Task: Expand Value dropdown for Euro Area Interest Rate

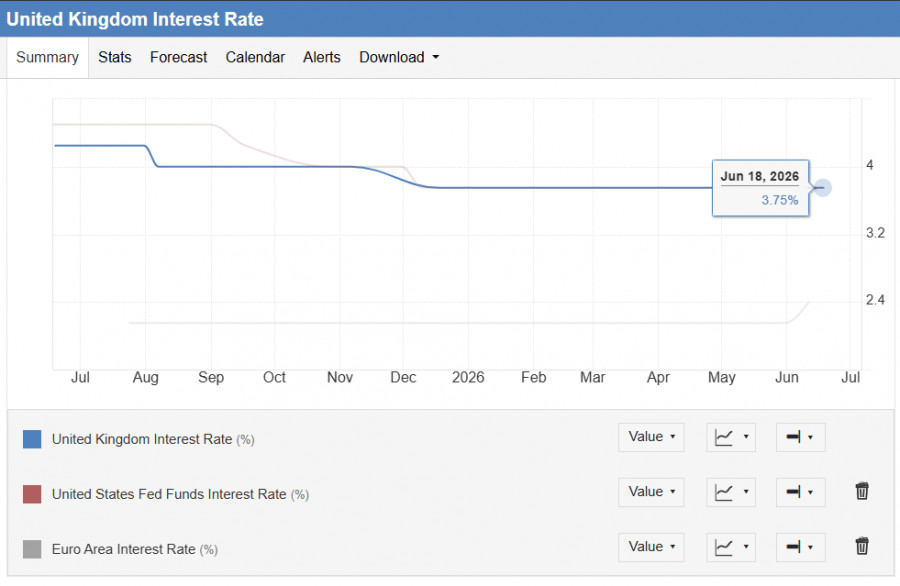Action: coord(651,548)
